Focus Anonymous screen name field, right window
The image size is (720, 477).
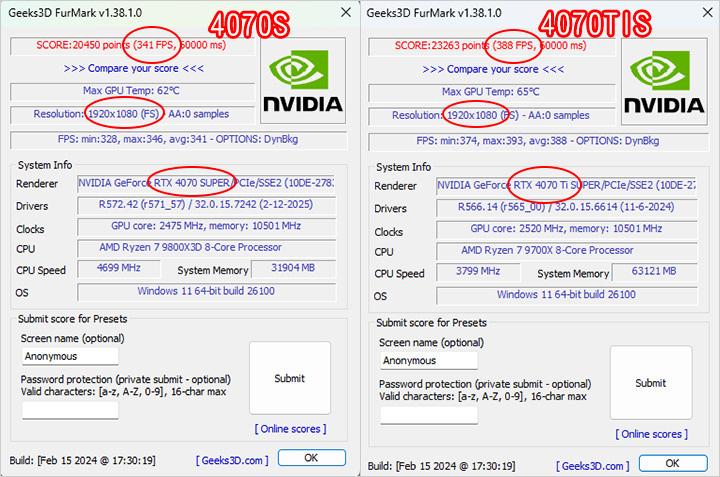tap(429, 360)
